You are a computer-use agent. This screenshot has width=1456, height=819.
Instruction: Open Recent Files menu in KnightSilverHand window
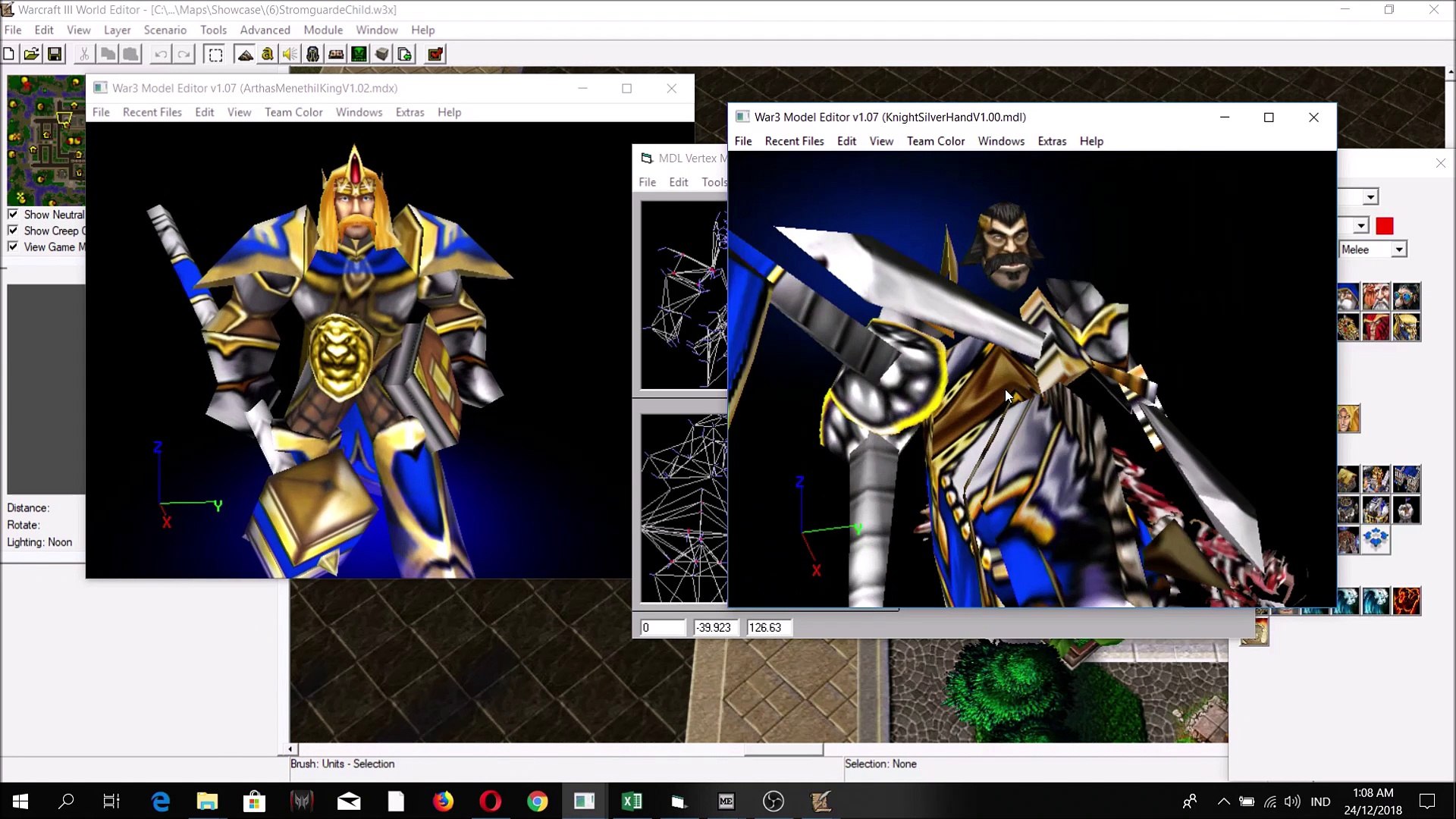(x=794, y=141)
